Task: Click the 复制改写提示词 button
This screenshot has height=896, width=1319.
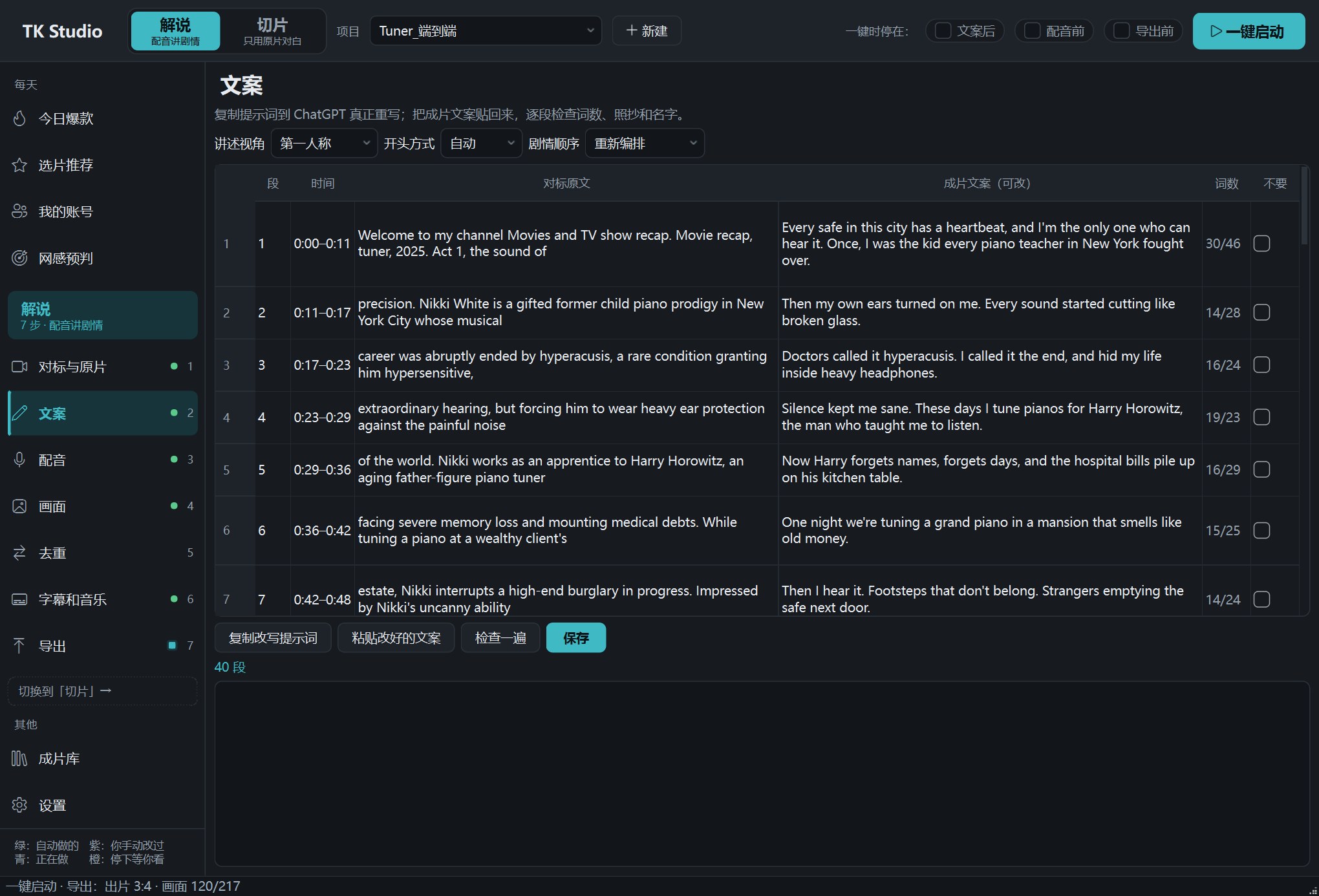Action: pyautogui.click(x=273, y=638)
